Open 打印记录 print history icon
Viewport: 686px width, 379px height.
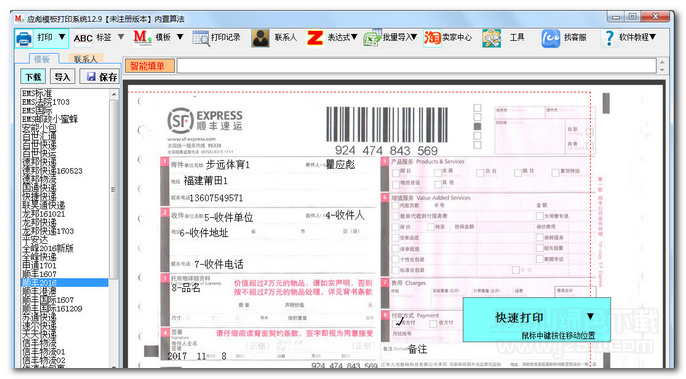[201, 38]
